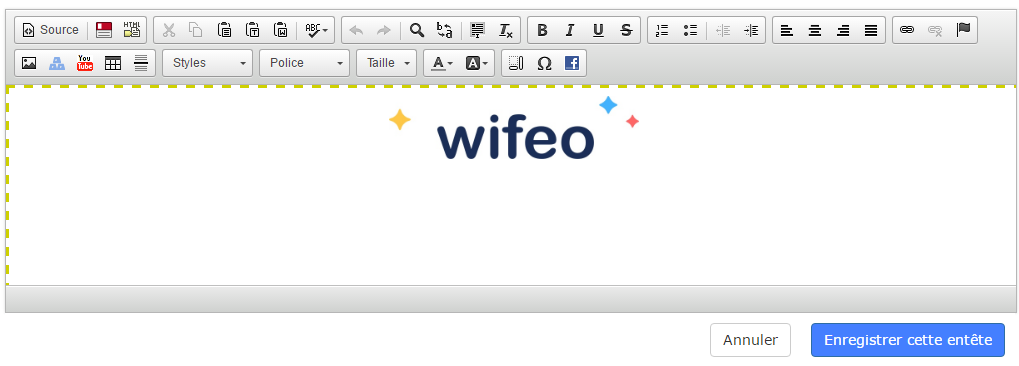Open the Find (magnifier) tool
The width and height of the screenshot is (1019, 366).
[x=417, y=30]
